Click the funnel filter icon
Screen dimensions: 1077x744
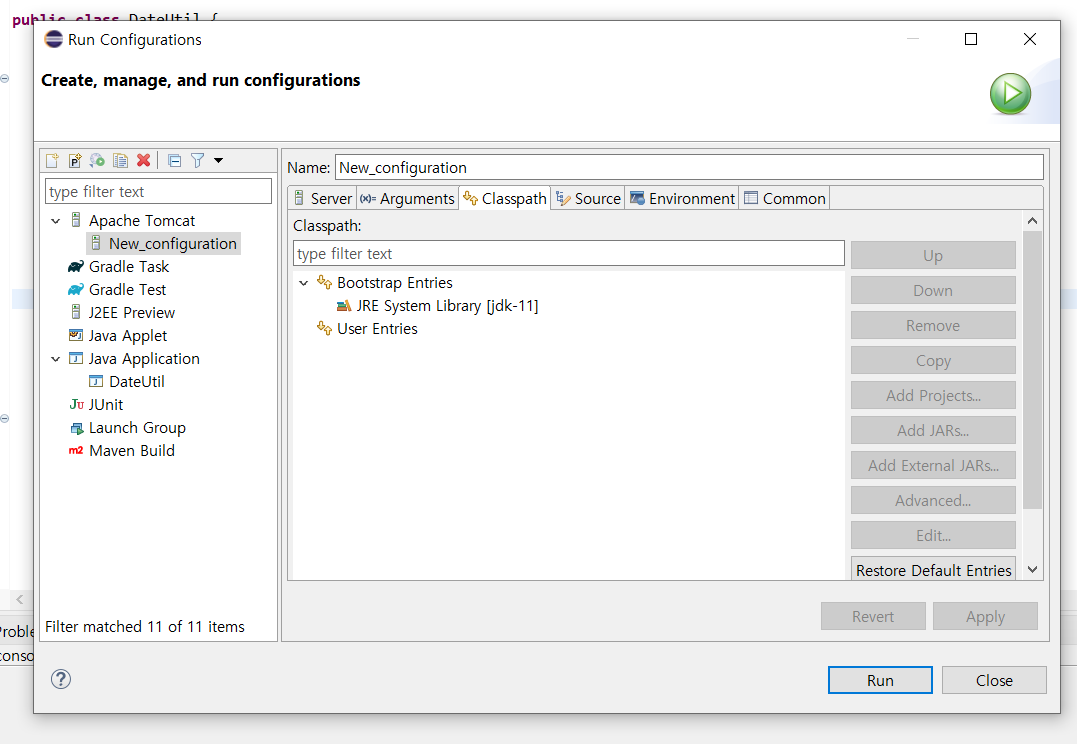[197, 160]
